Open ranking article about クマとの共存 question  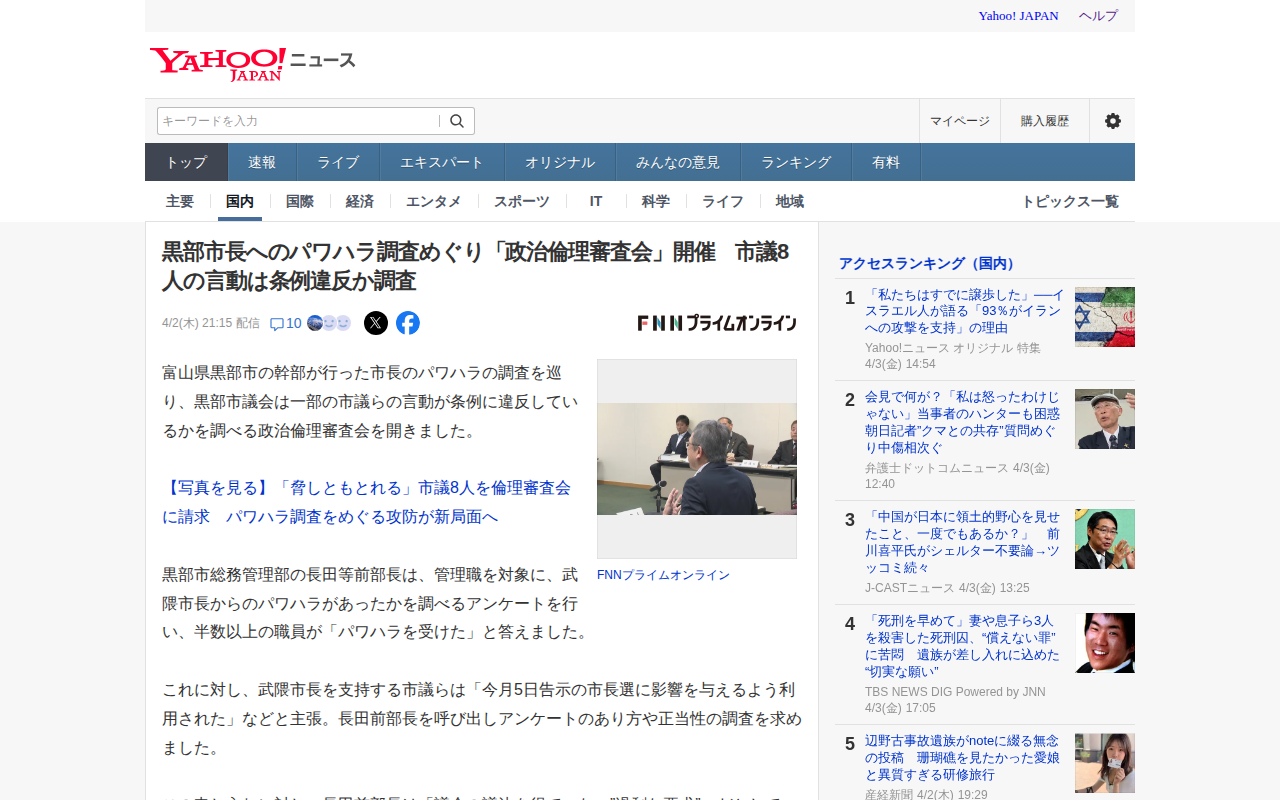965,423
